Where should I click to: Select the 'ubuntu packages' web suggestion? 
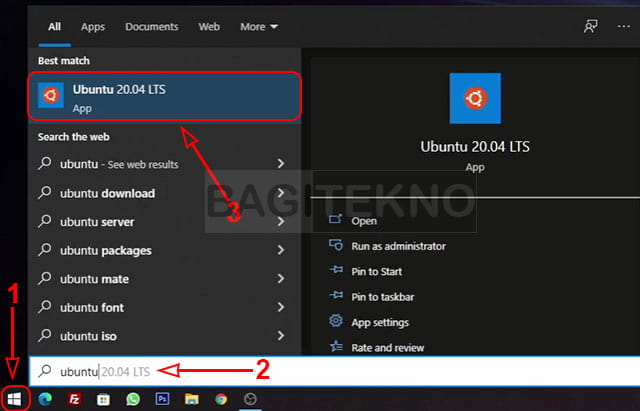click(164, 250)
